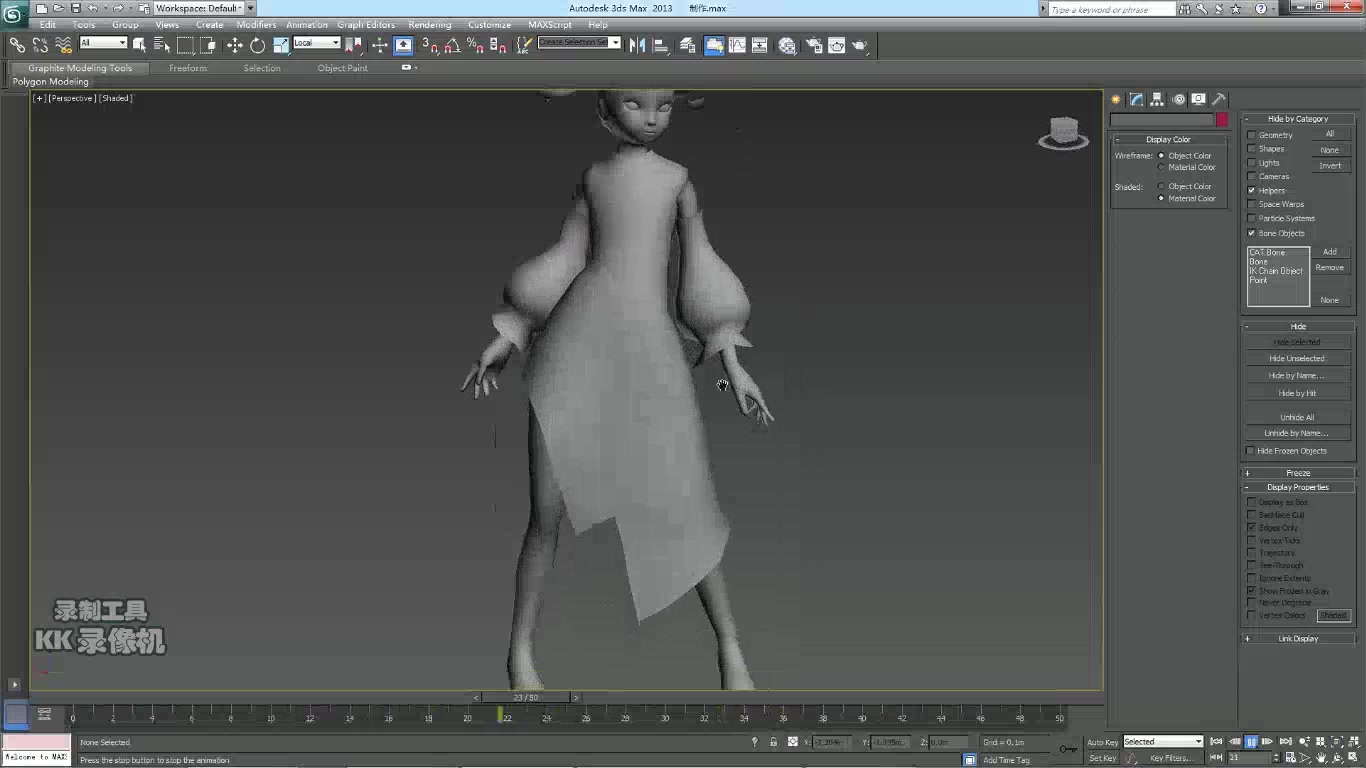This screenshot has width=1366, height=768.
Task: Open the Create command panel
Action: click(1116, 99)
